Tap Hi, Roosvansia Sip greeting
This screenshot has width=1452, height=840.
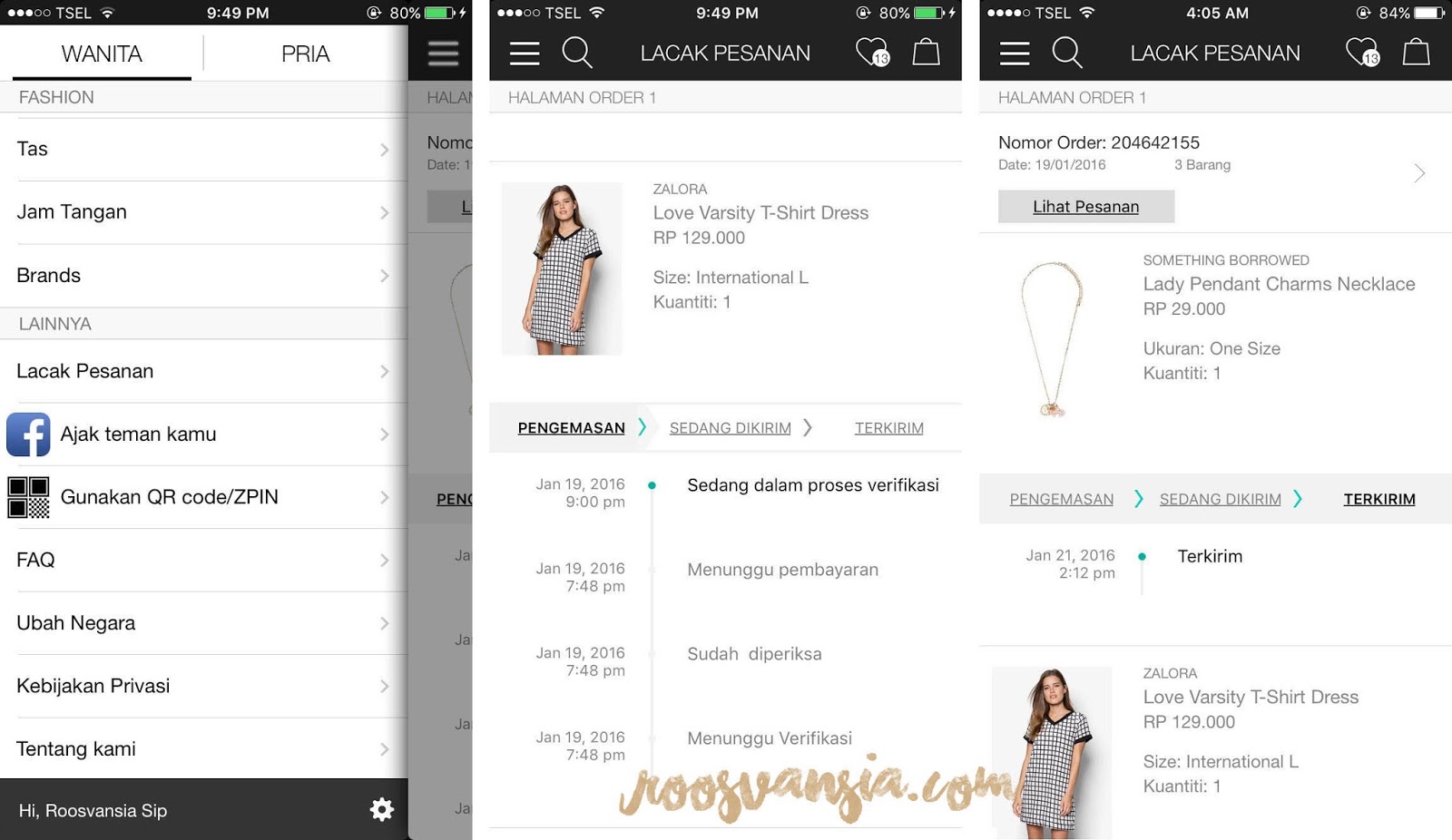[93, 811]
